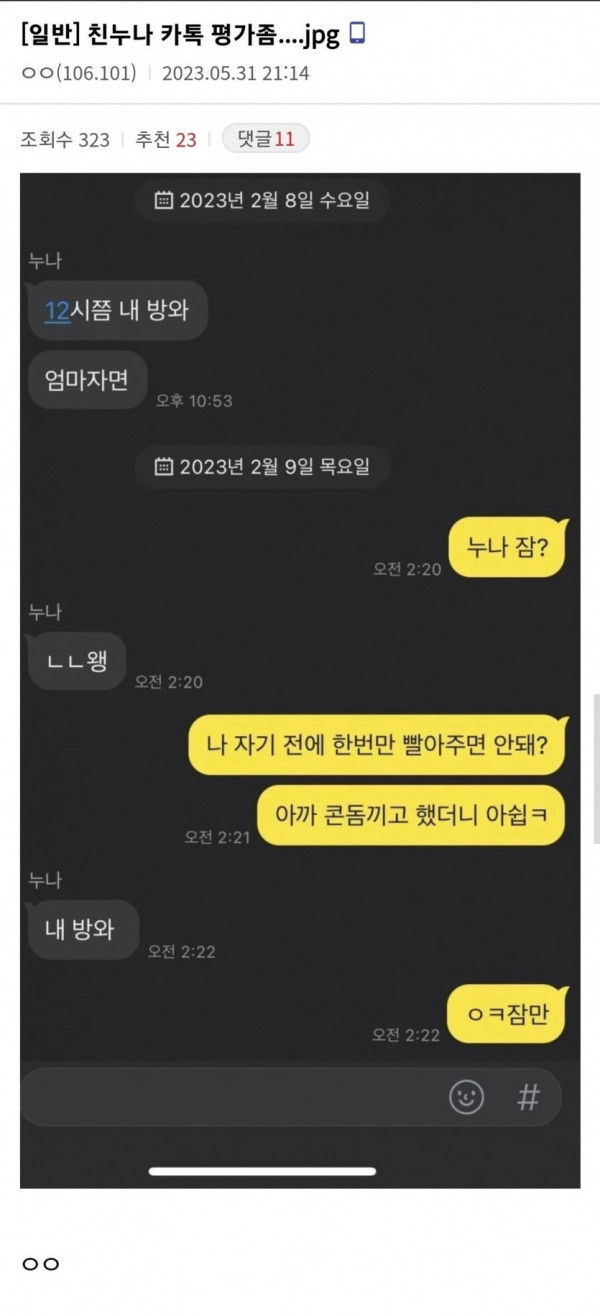Open the author ㅇㅇ(106.101) nickname link
600x1316 pixels.
pyautogui.click(x=78, y=73)
